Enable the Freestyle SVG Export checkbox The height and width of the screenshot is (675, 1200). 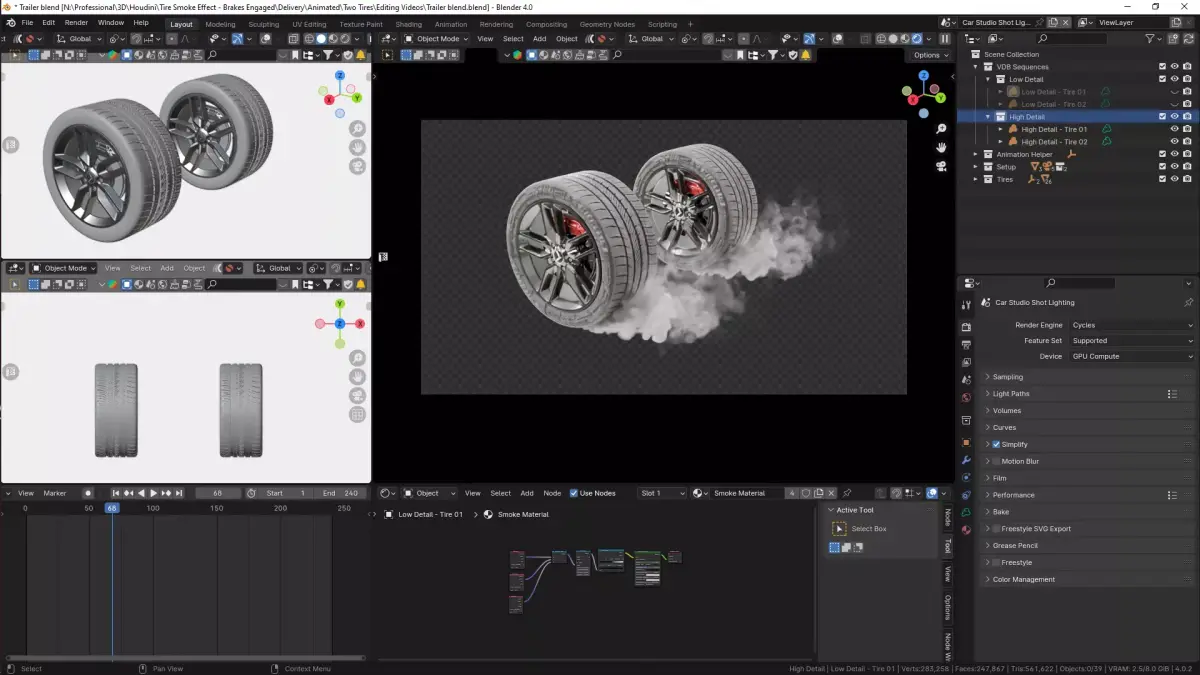[996, 529]
